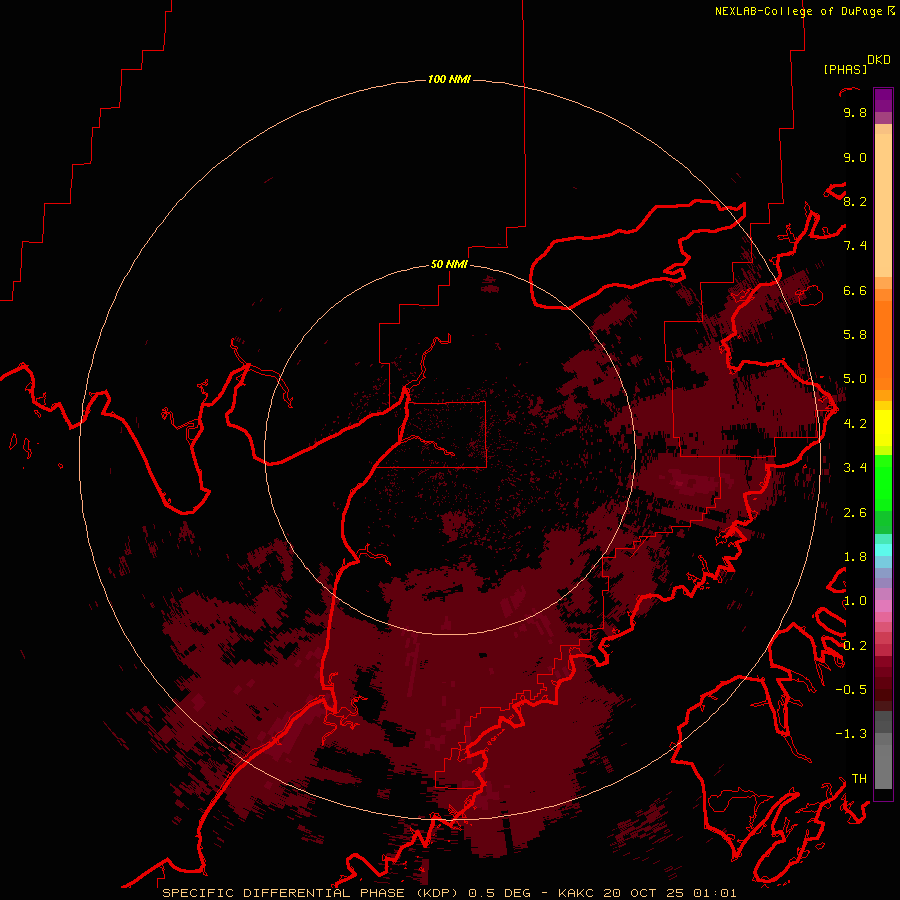Image resolution: width=900 pixels, height=900 pixels.
Task: Pick the purple band atop the color bar
Action: (x=883, y=100)
